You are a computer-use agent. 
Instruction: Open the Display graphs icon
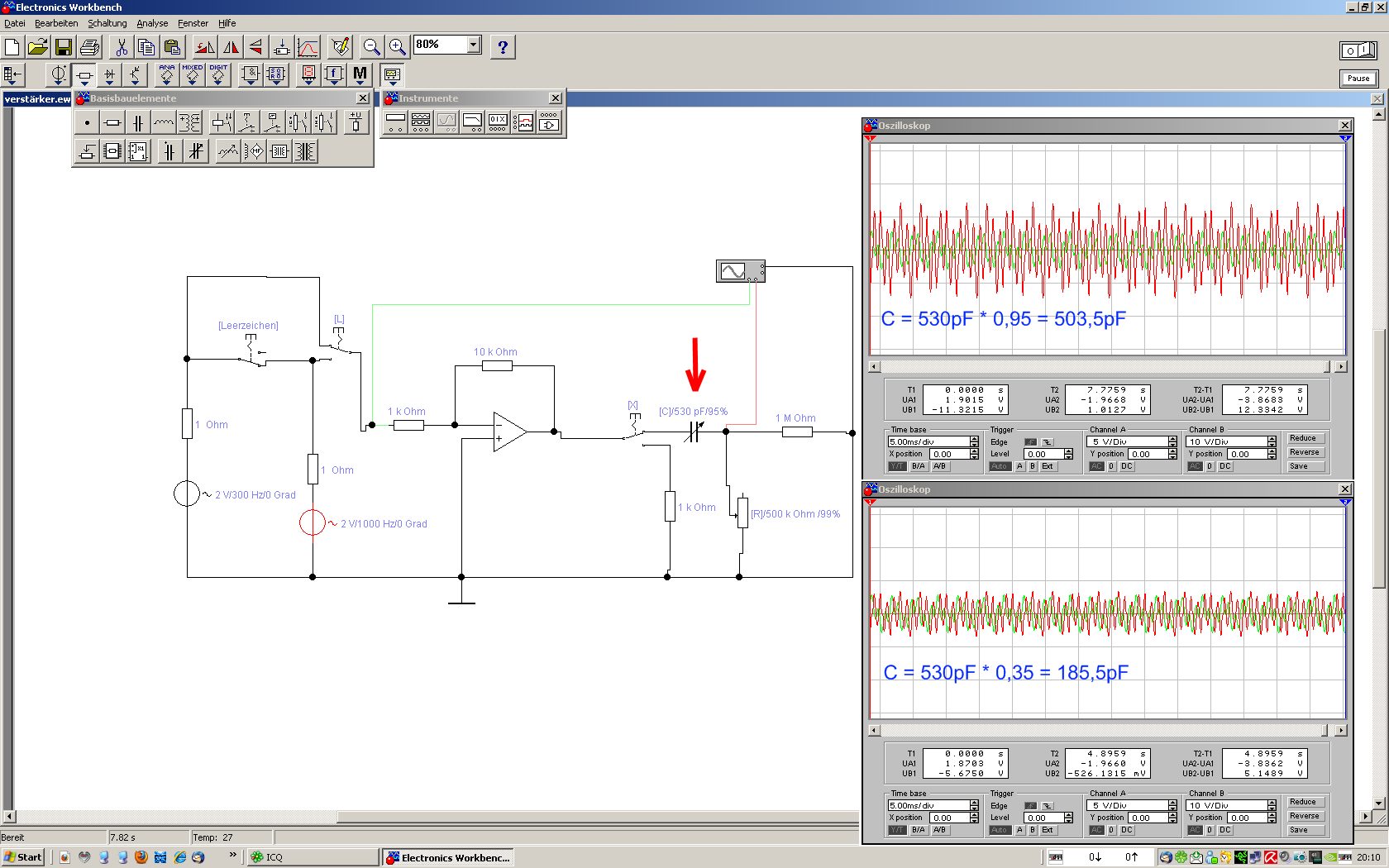pyautogui.click(x=308, y=46)
